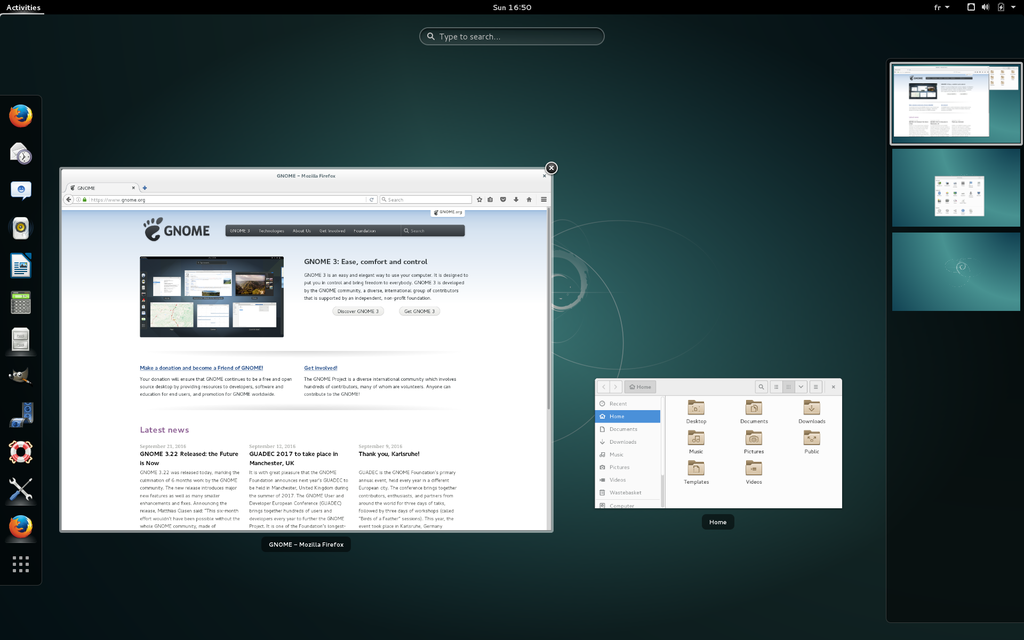Launch Firefox from the dock icon above Evolution
This screenshot has width=1024, height=640.
click(21, 116)
